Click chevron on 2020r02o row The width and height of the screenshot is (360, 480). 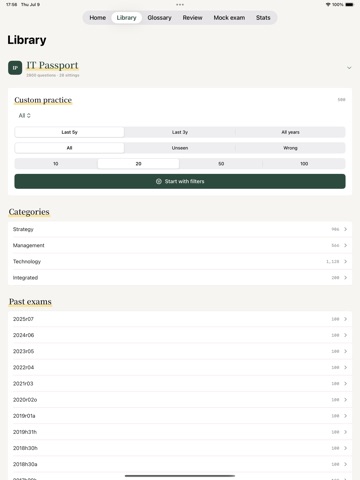coord(346,400)
